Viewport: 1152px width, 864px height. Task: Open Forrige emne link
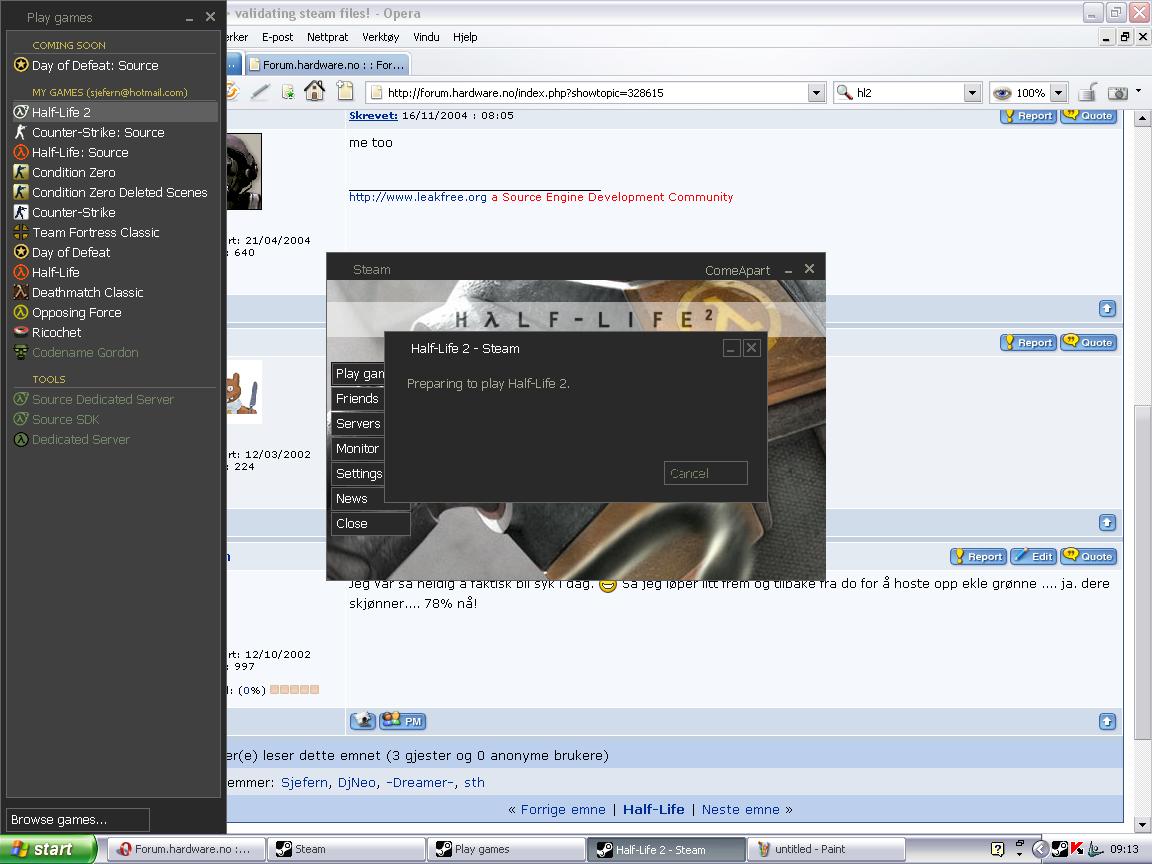tap(563, 809)
